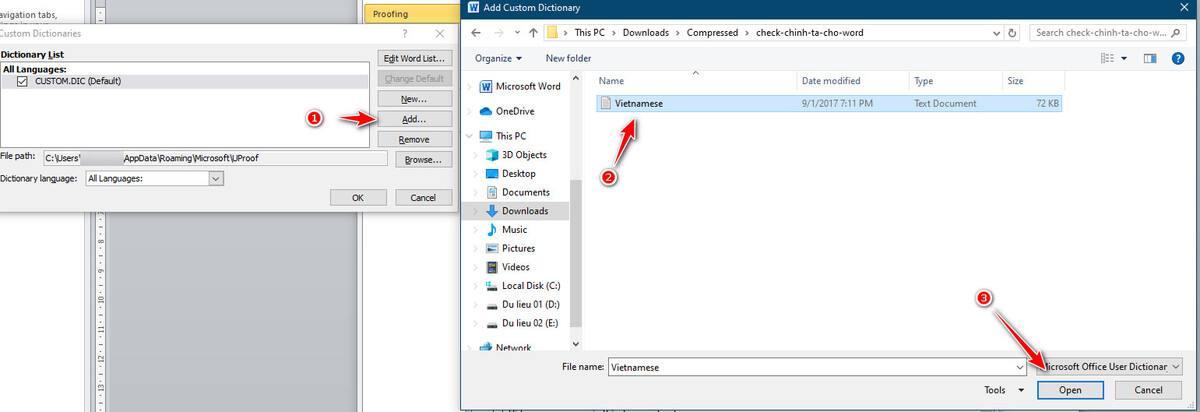1200x412 pixels.
Task: Click the Downloads arrow icon
Action: point(491,211)
